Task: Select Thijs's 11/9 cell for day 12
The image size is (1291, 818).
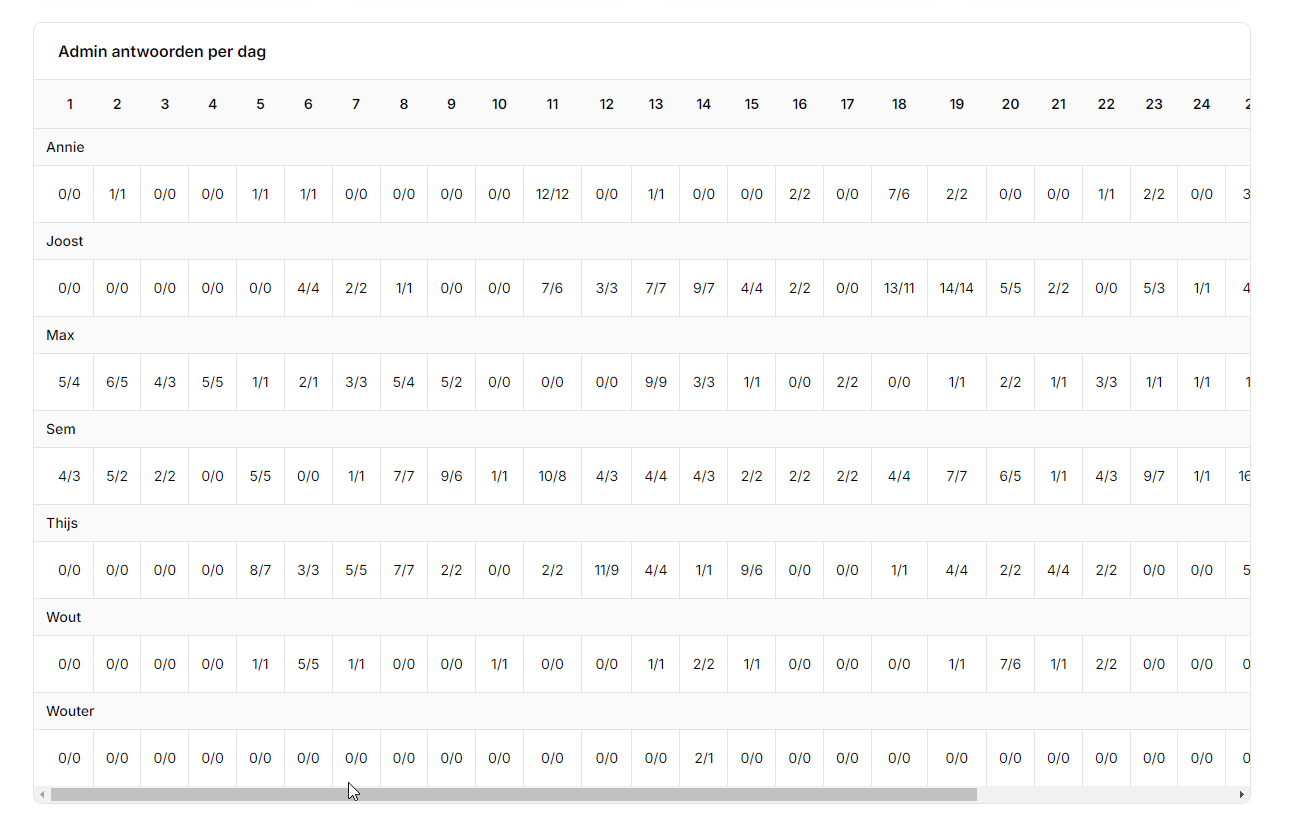Action: pos(607,570)
